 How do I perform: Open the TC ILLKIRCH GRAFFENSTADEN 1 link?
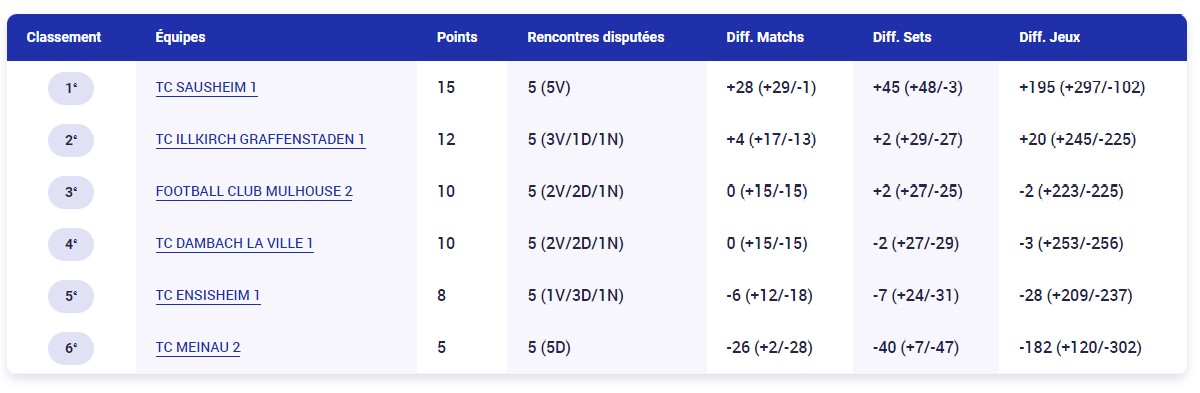pos(260,139)
